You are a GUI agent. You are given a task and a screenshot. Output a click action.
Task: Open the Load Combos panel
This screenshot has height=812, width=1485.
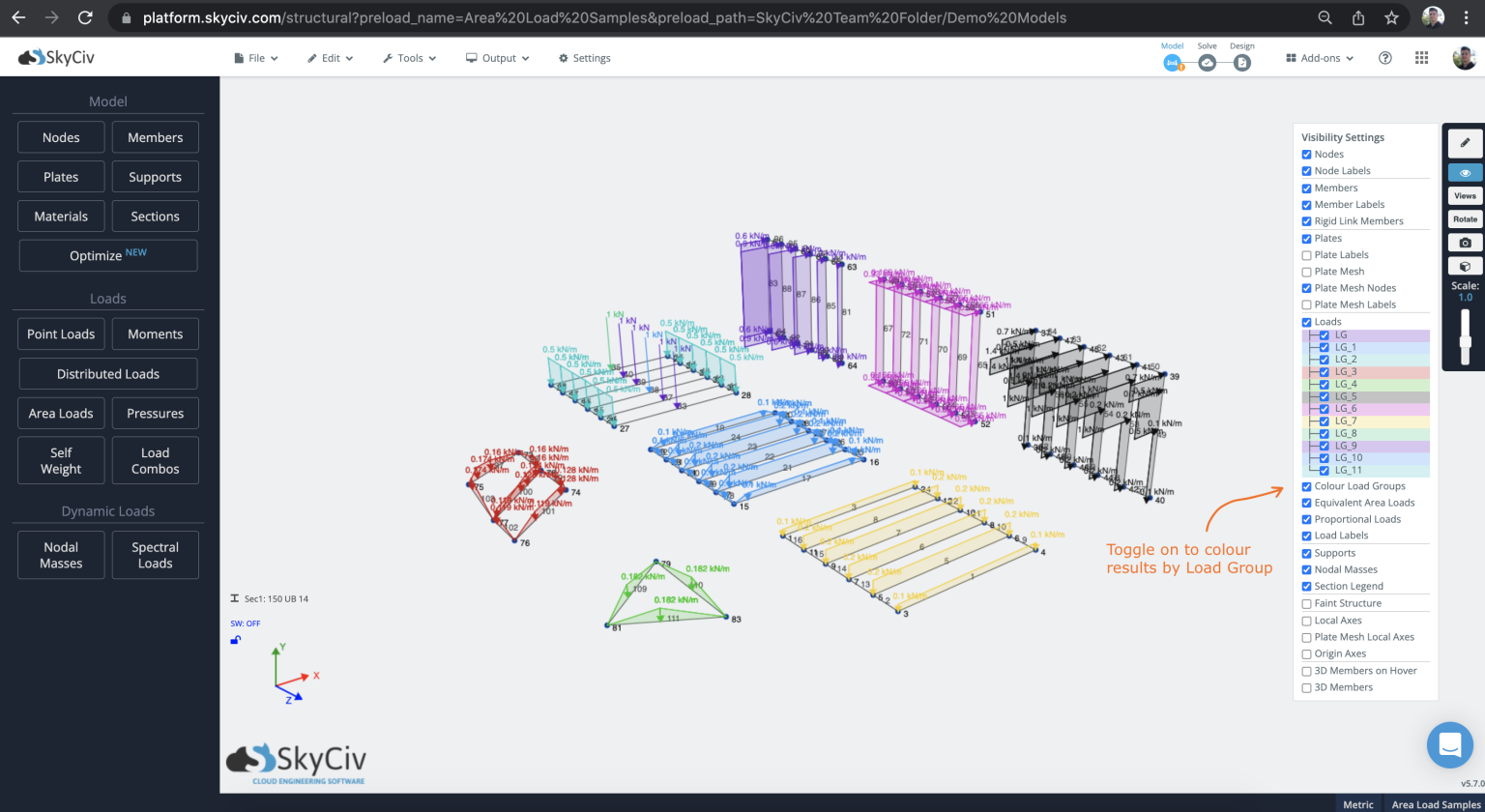coord(155,460)
